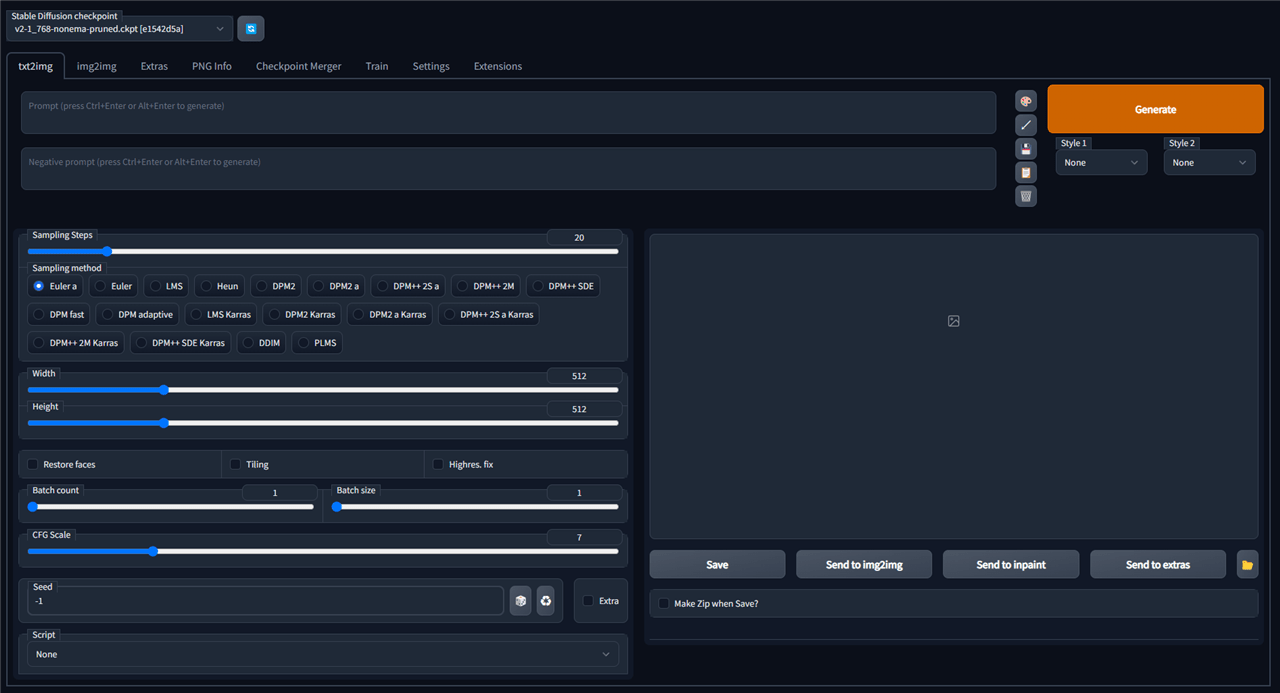Expand the Script dropdown

[323, 654]
